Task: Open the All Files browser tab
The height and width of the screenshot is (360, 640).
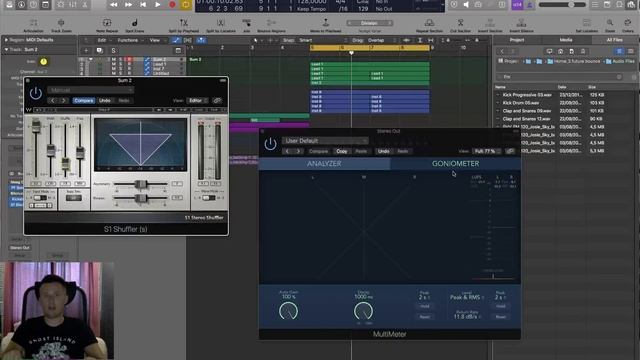Action: tap(615, 40)
